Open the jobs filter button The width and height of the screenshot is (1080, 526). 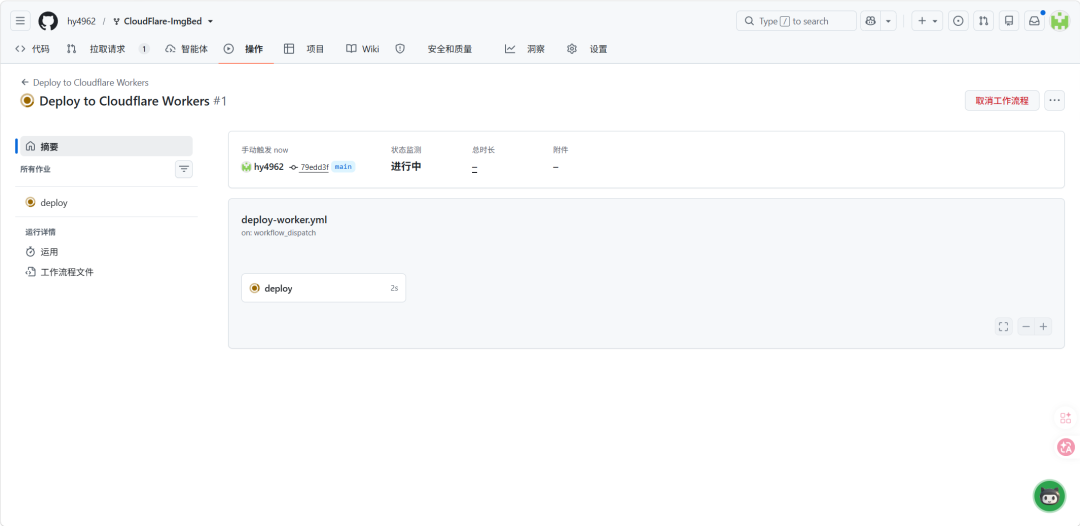[184, 169]
